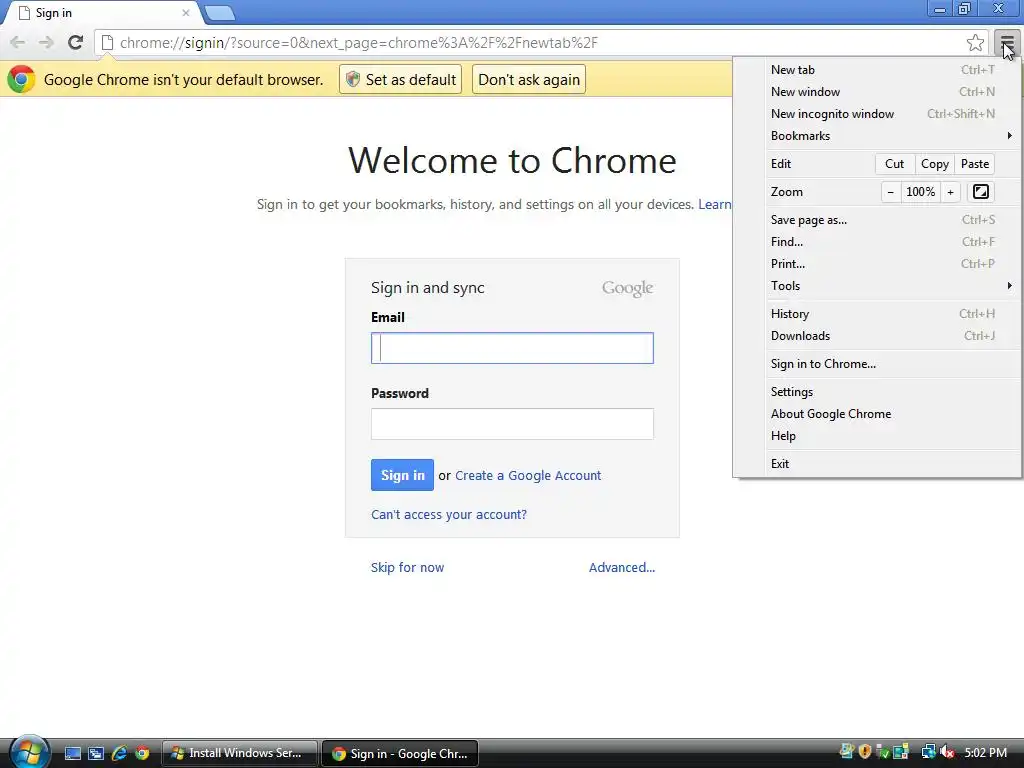Click the Copy button in Edit row
The width and height of the screenshot is (1024, 768).
pyautogui.click(x=935, y=164)
